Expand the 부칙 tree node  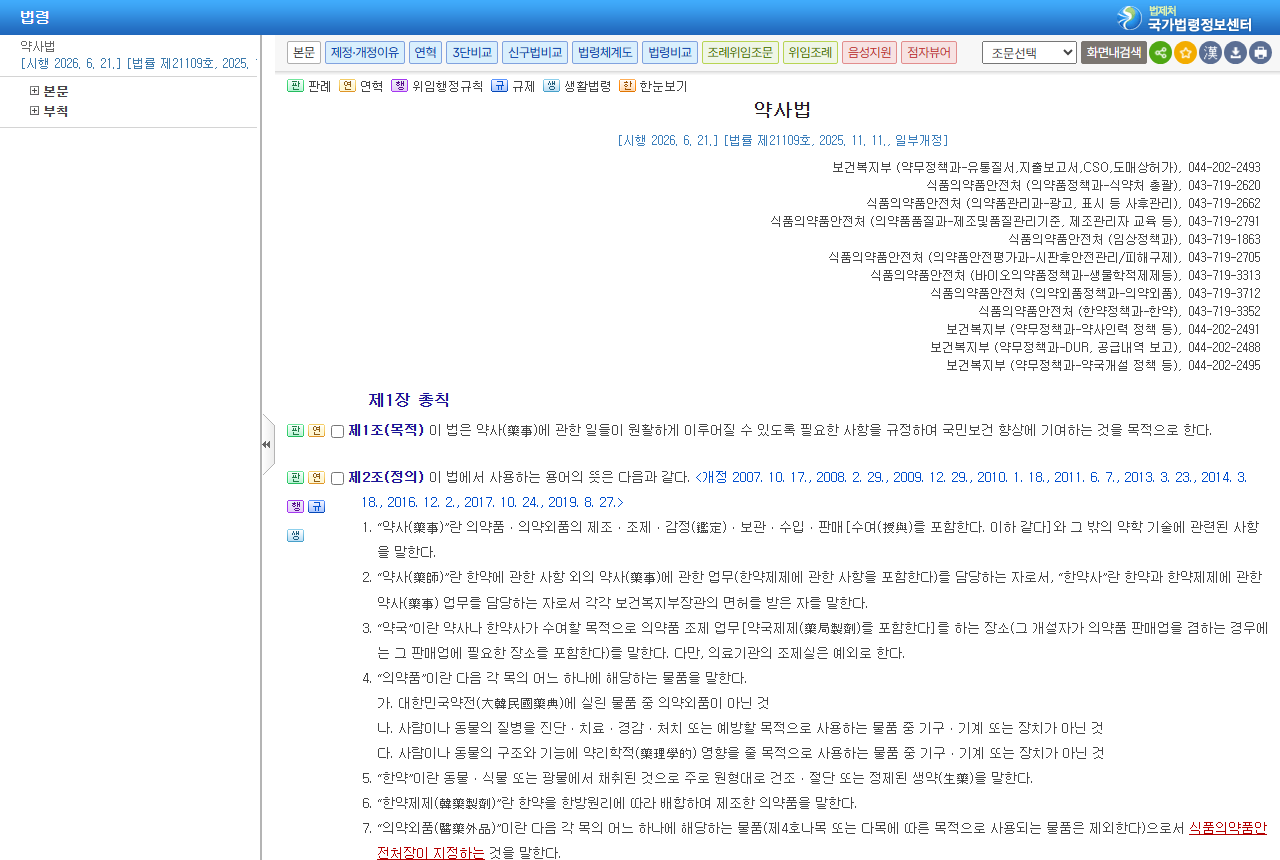[x=34, y=111]
